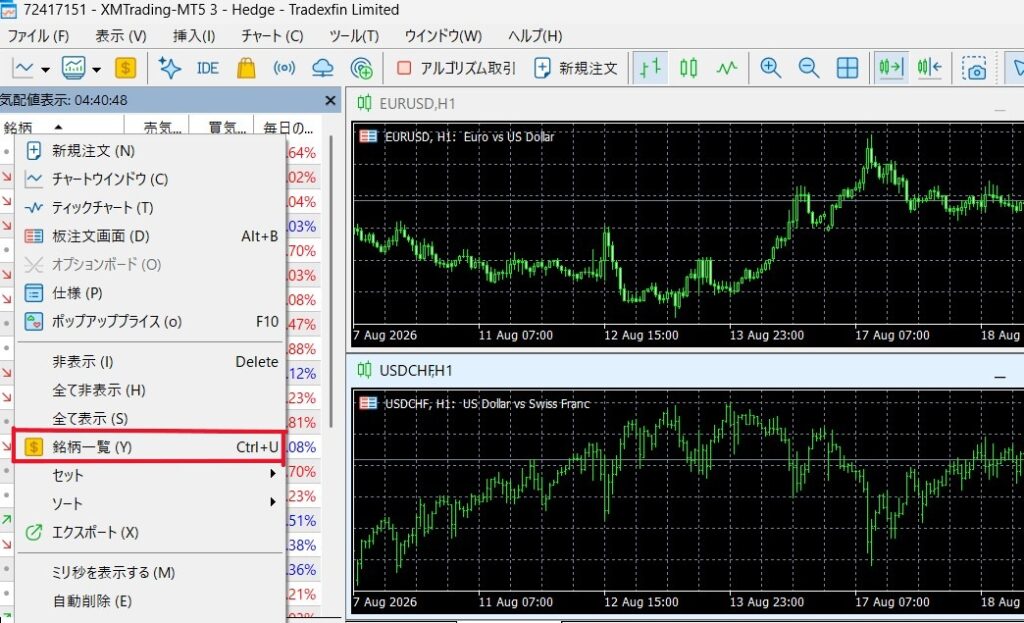This screenshot has height=623, width=1024.
Task: Choose Hide (非表示 I) in context menu
Action: [x=150, y=362]
